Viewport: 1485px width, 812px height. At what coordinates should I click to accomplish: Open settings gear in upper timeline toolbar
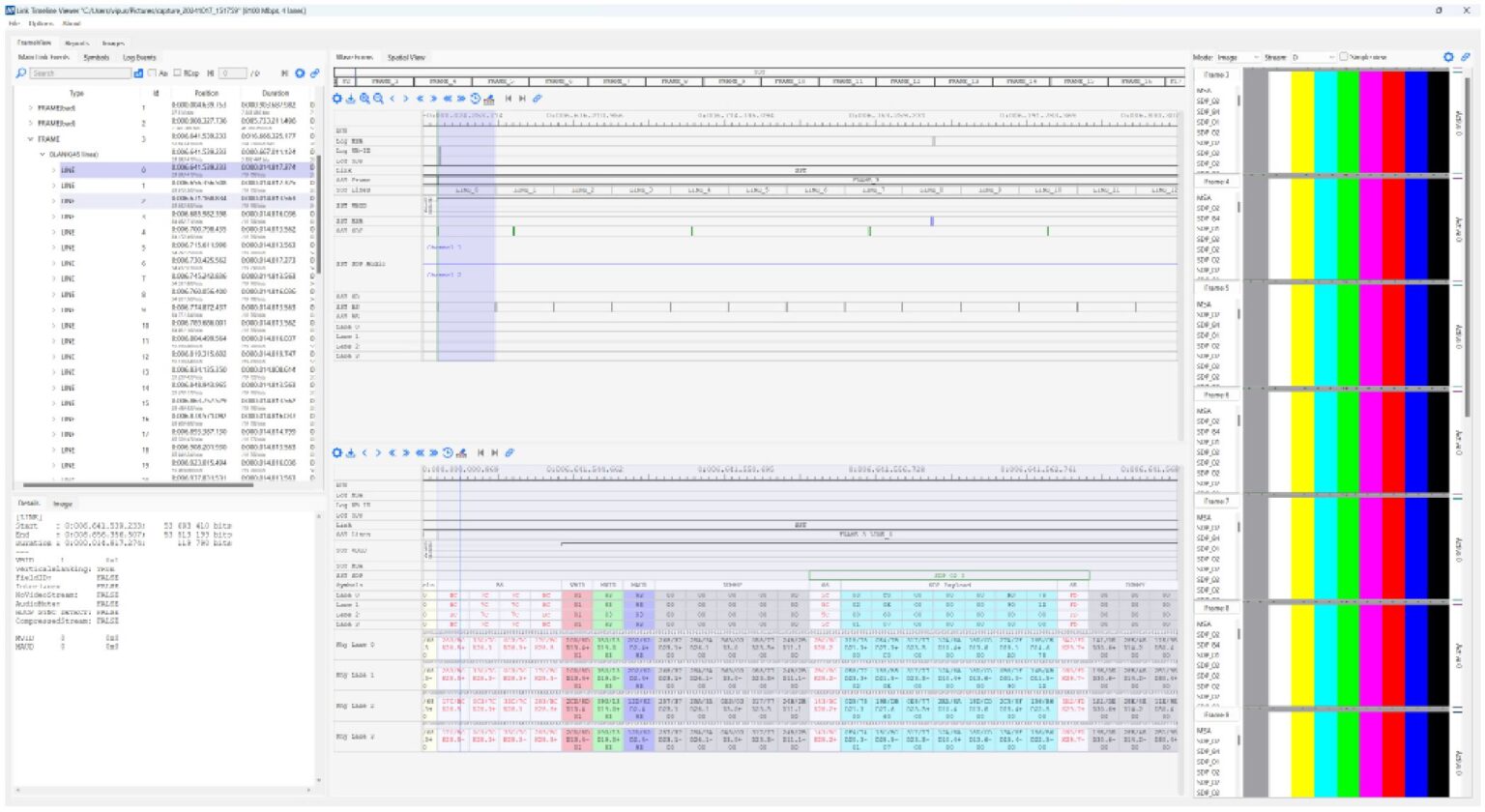[x=337, y=99]
